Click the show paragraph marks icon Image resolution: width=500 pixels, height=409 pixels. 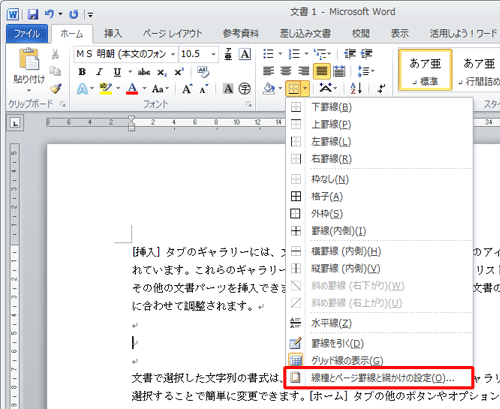(x=382, y=89)
